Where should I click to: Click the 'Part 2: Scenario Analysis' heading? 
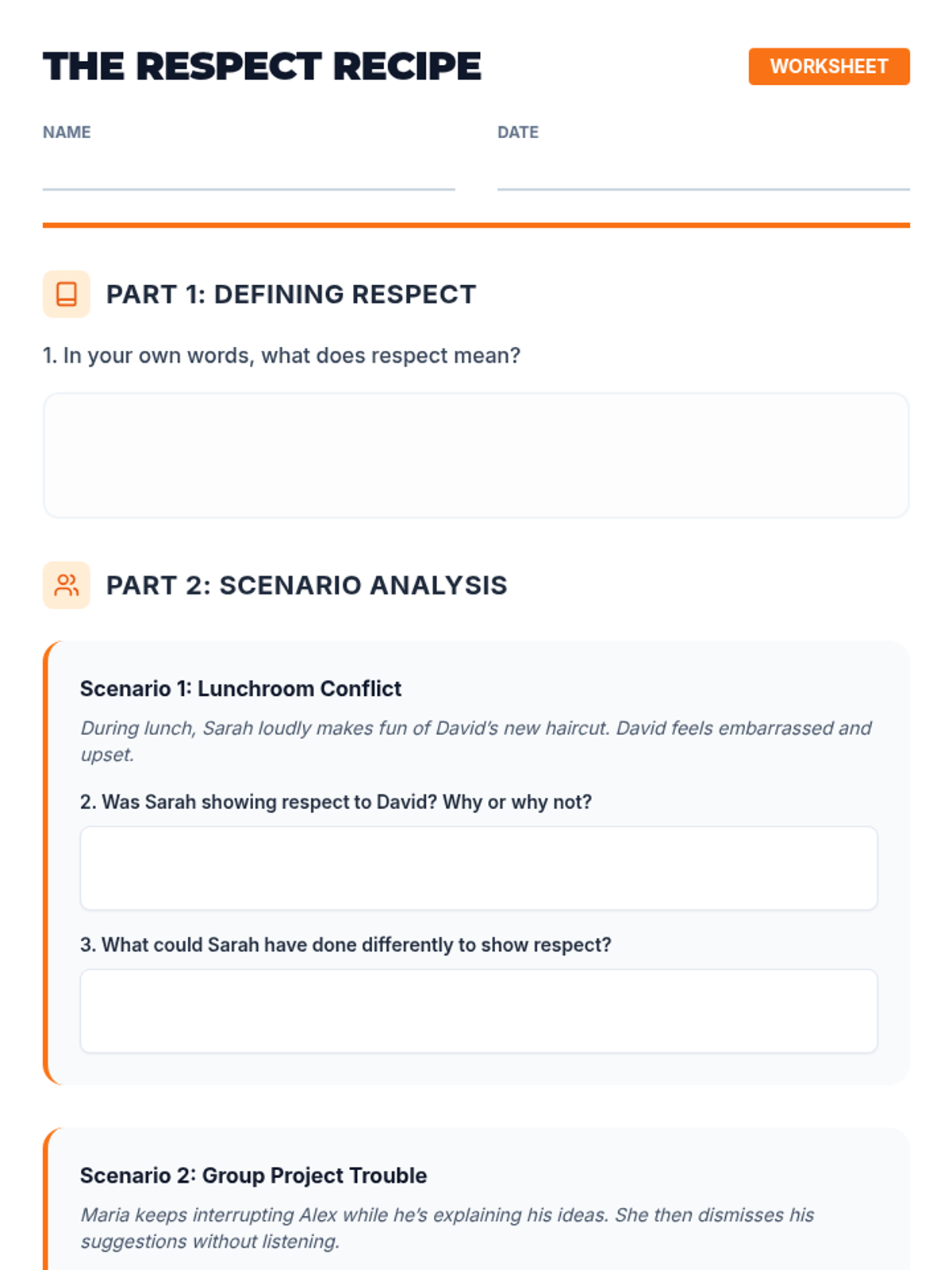click(306, 586)
